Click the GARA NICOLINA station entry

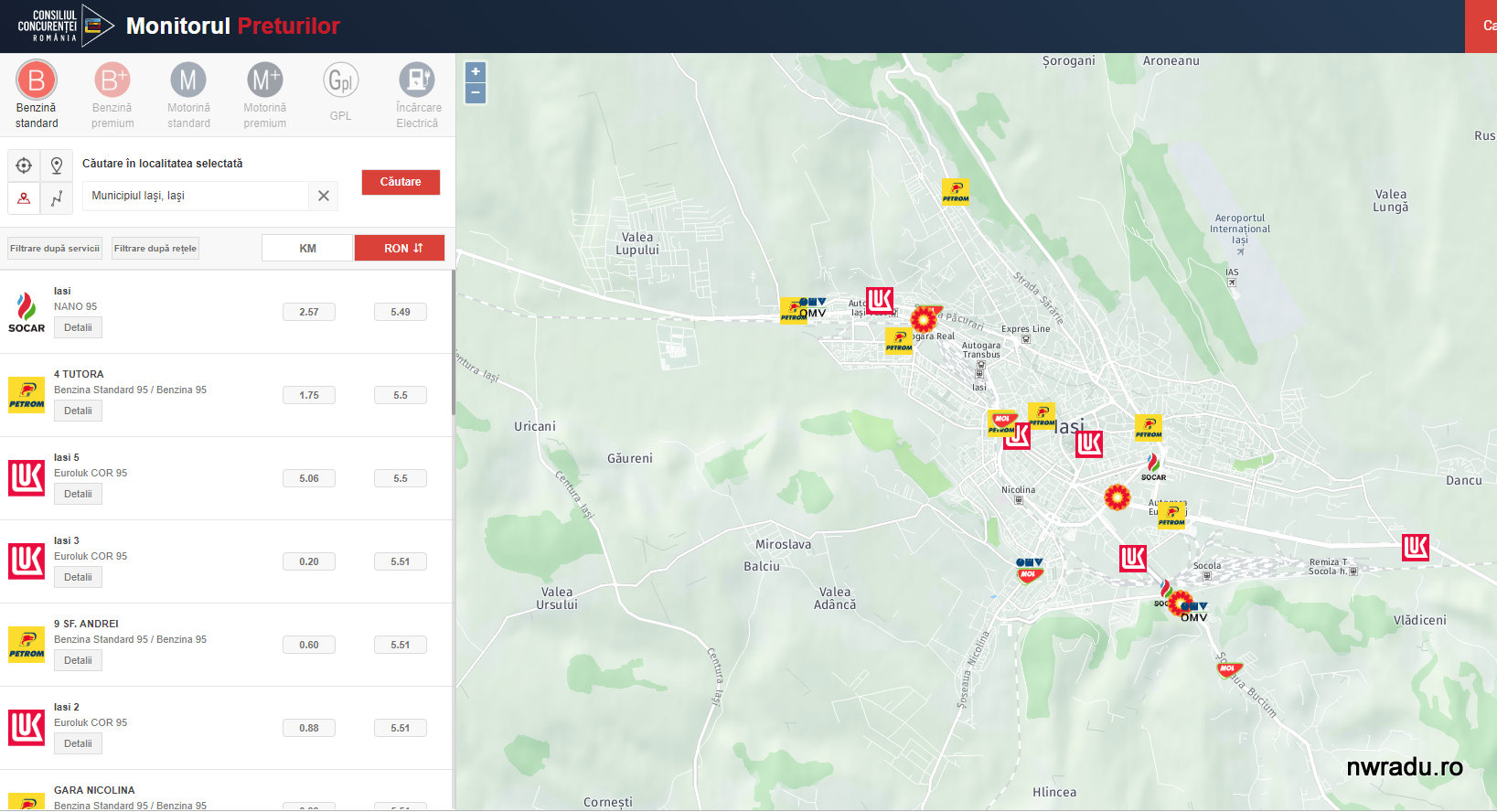click(x=227, y=791)
